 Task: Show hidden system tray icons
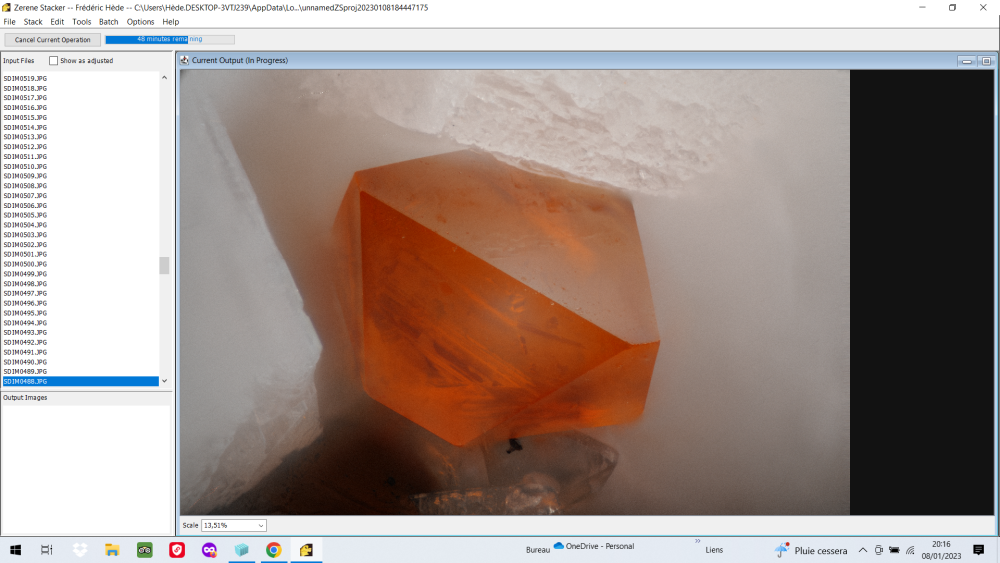[x=862, y=550]
